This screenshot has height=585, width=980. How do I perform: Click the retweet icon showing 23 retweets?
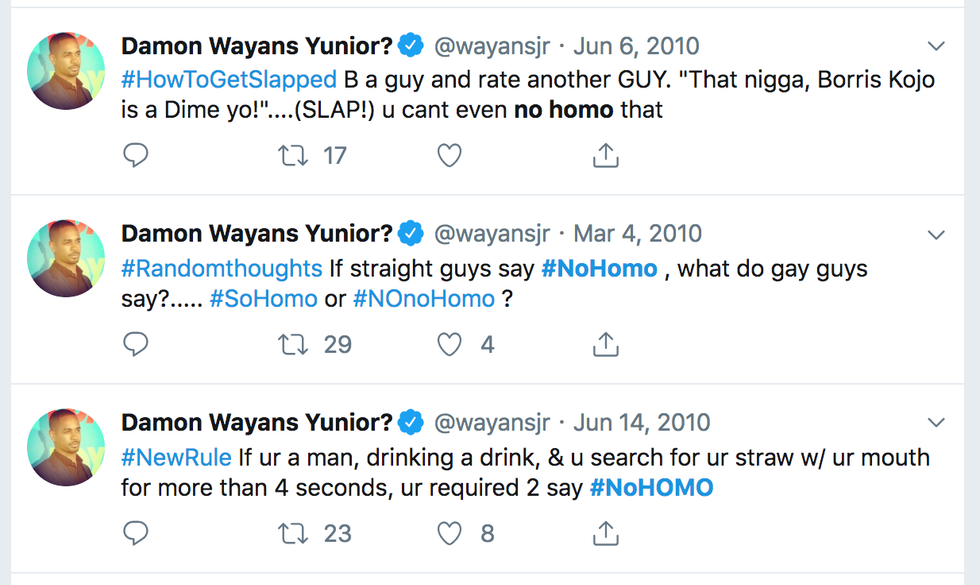[291, 533]
